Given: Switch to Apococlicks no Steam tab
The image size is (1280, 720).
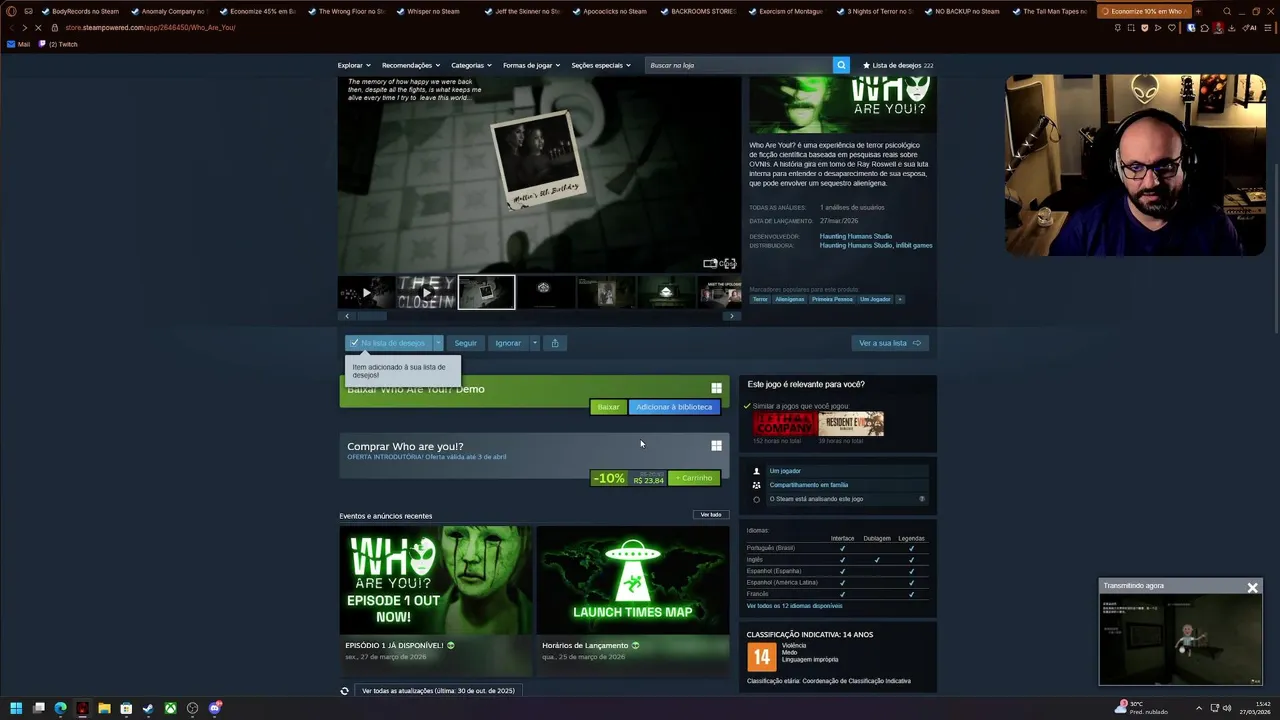Looking at the screenshot, I should [x=611, y=11].
